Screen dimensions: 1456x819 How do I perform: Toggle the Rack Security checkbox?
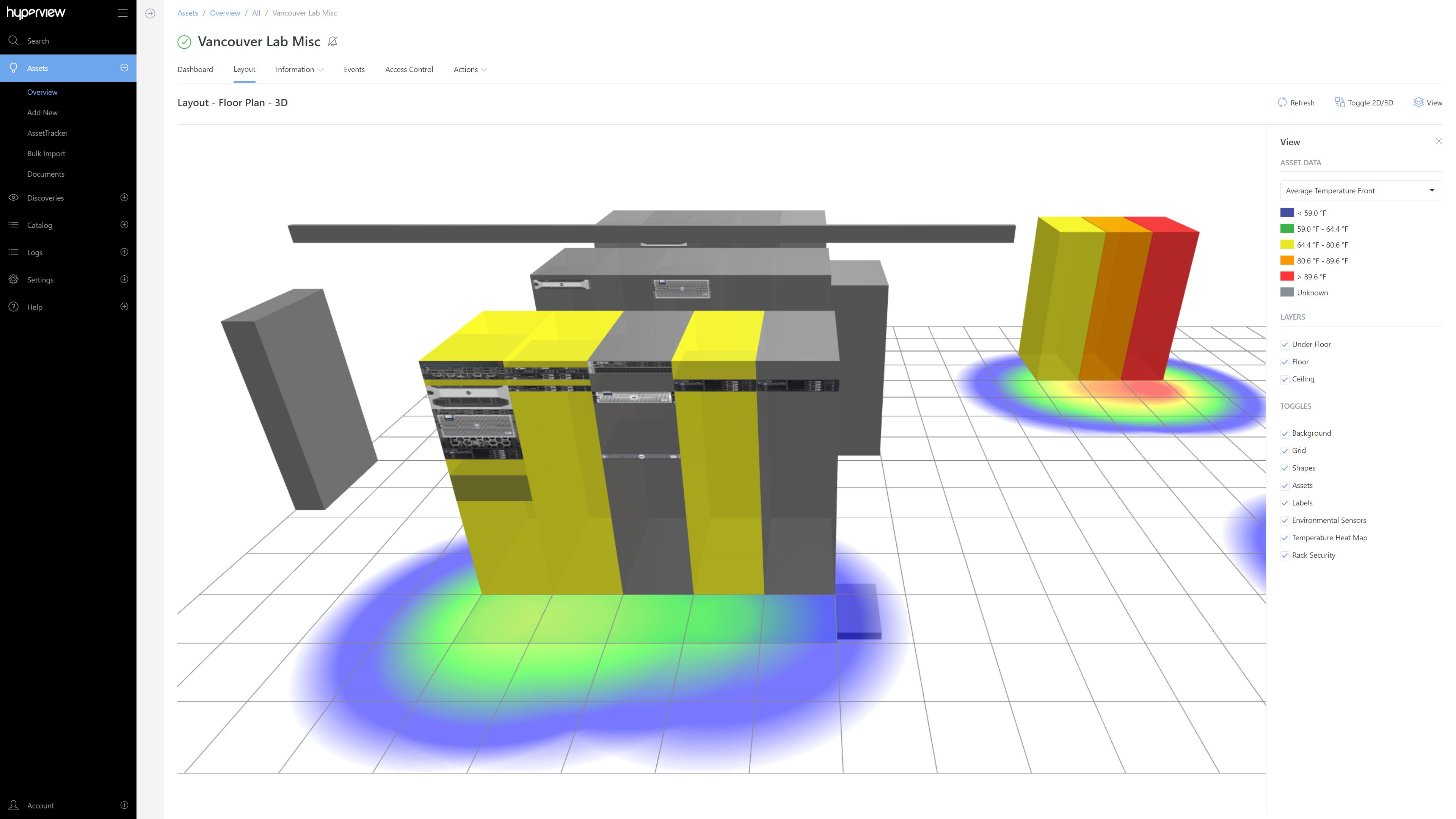coord(1285,555)
